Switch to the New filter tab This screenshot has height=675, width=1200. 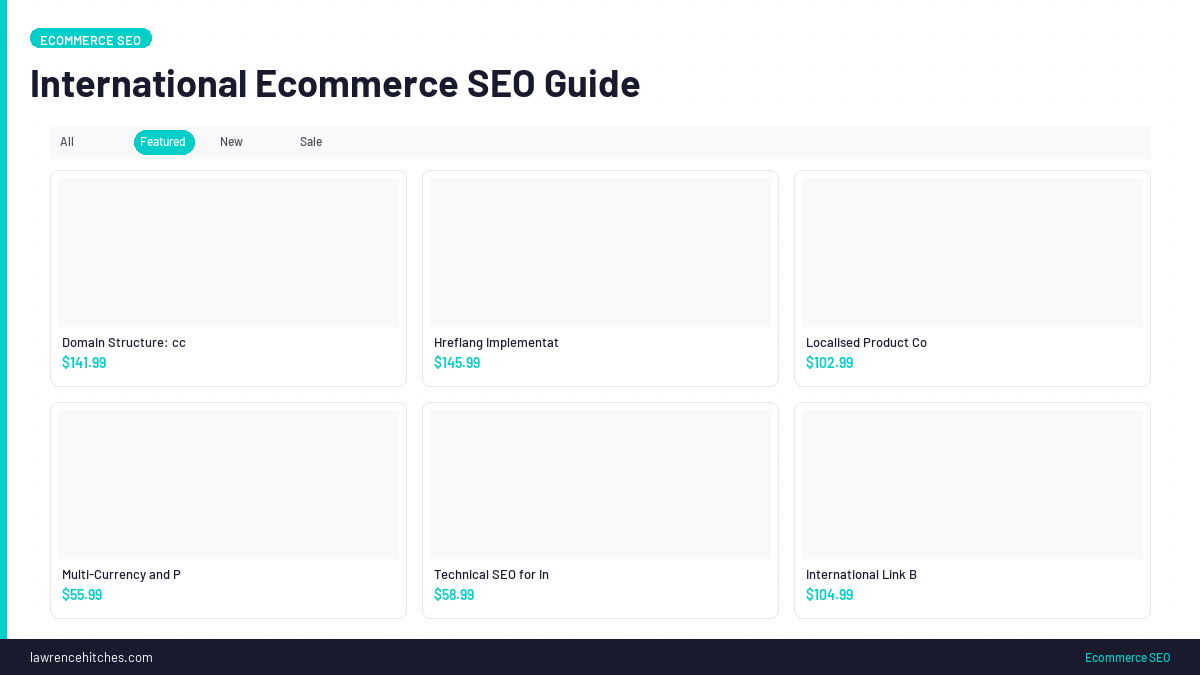232,142
